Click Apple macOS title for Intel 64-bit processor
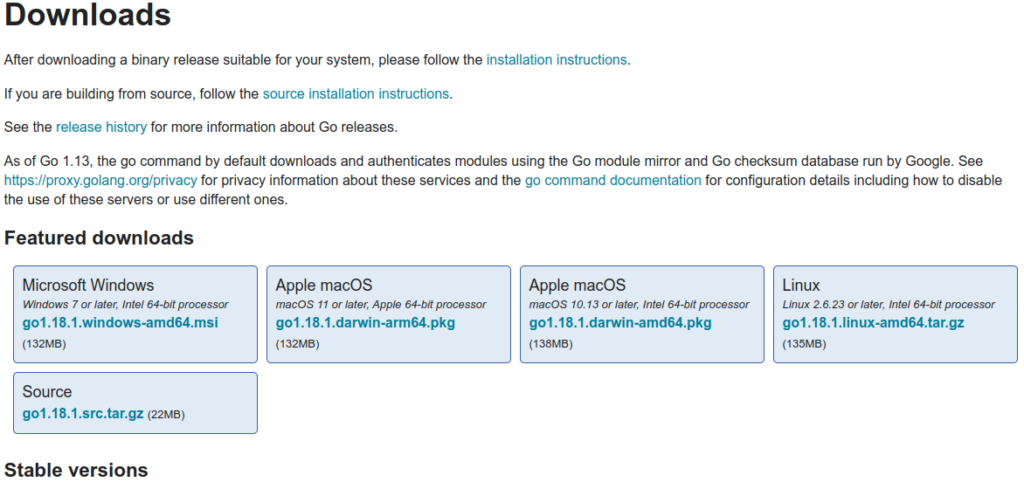This screenshot has height=489, width=1024. tap(577, 285)
